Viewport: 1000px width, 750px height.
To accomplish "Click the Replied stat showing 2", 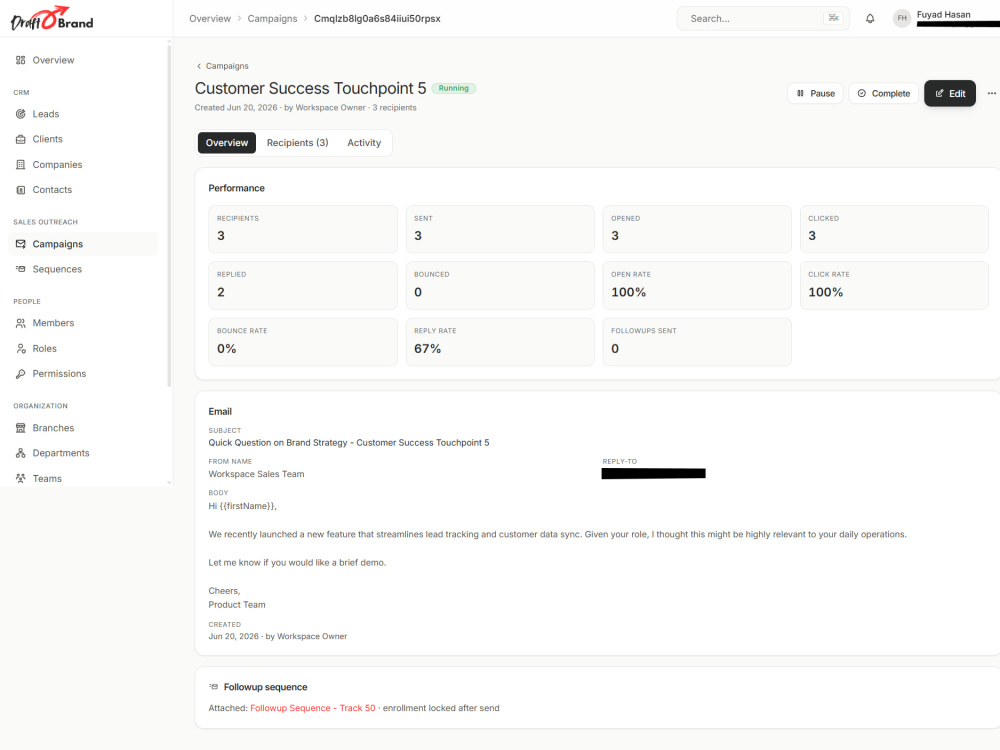I will [x=303, y=285].
